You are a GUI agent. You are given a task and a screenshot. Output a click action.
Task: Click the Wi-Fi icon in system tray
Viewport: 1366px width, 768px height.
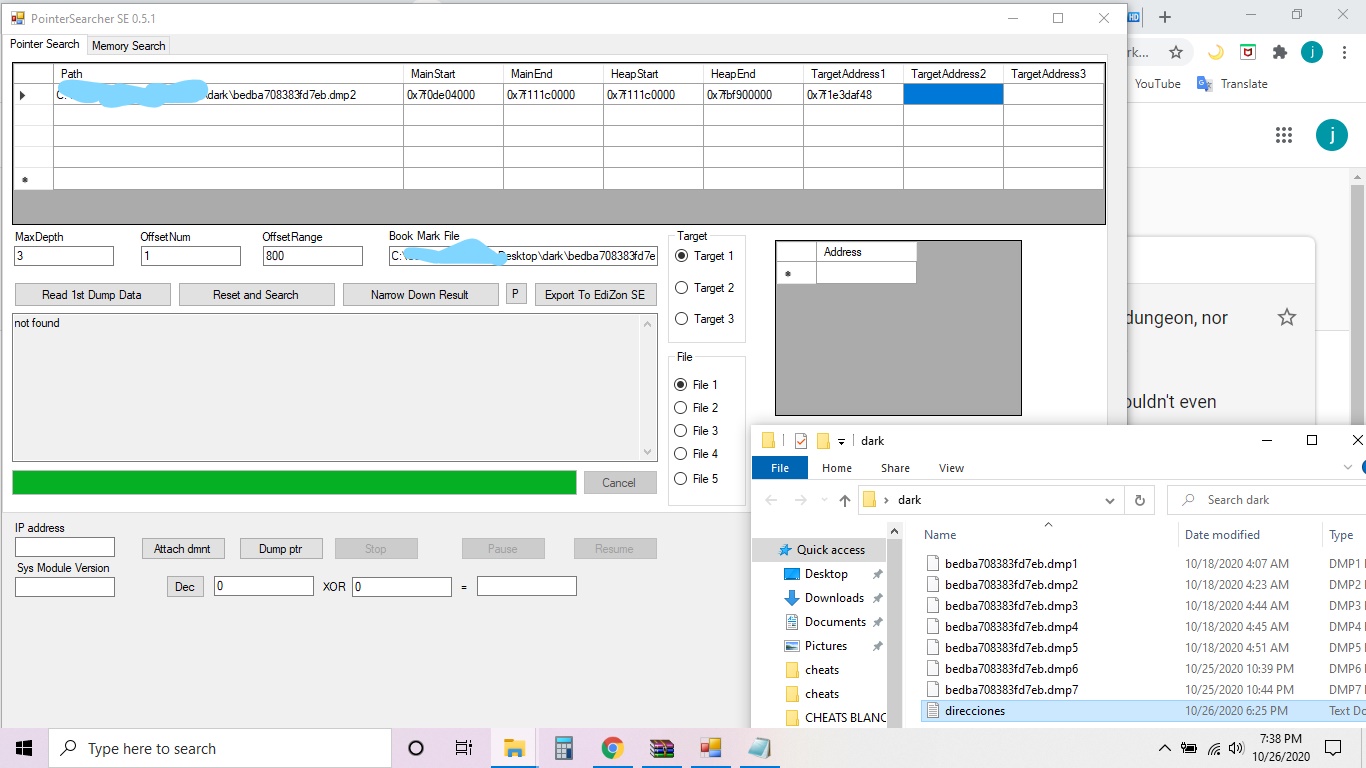pyautogui.click(x=1214, y=748)
